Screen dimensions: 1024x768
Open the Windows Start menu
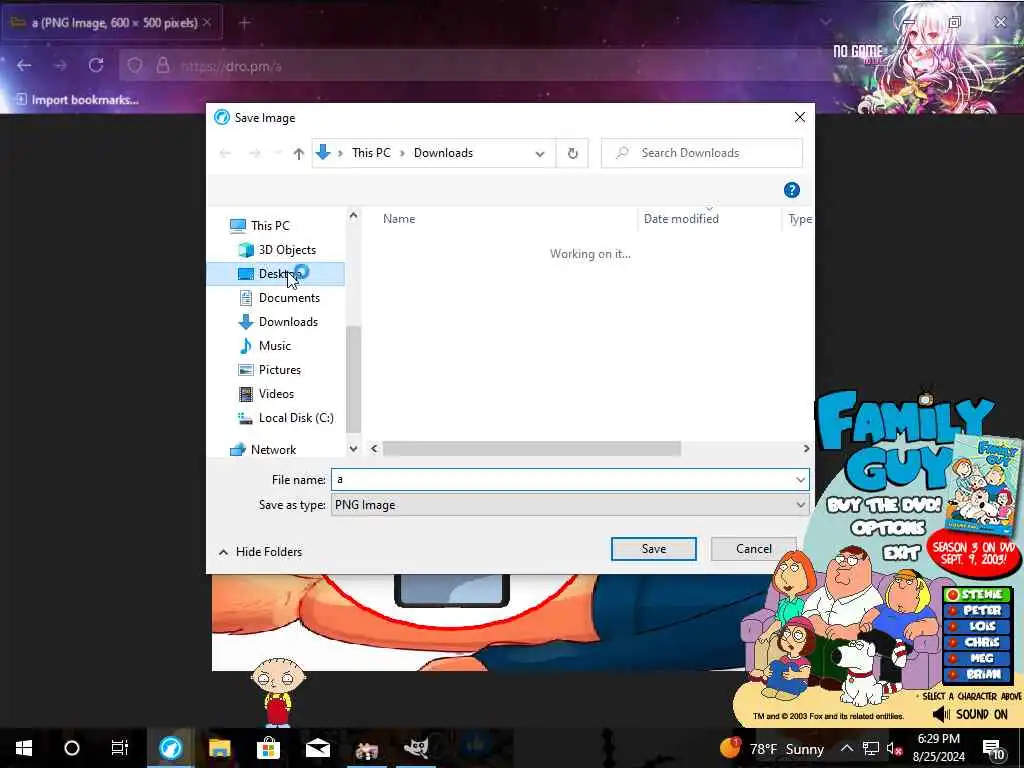click(x=24, y=748)
